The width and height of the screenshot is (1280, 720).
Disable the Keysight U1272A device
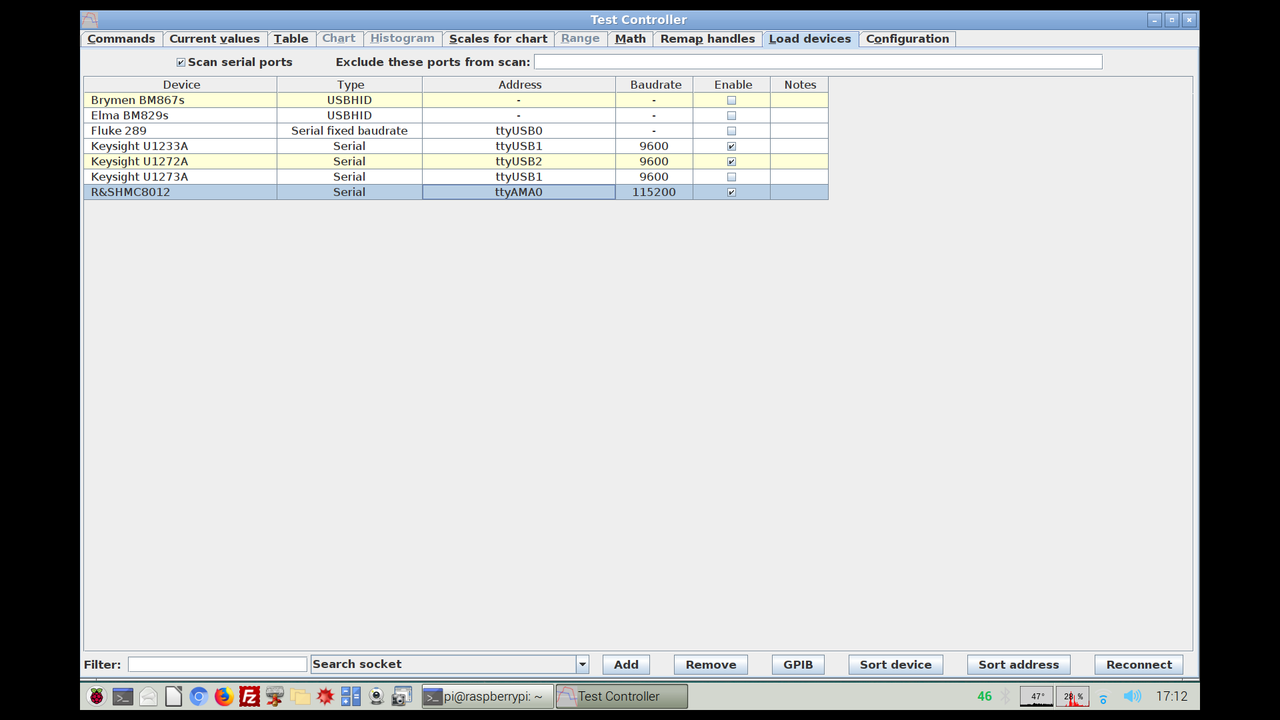click(x=731, y=161)
